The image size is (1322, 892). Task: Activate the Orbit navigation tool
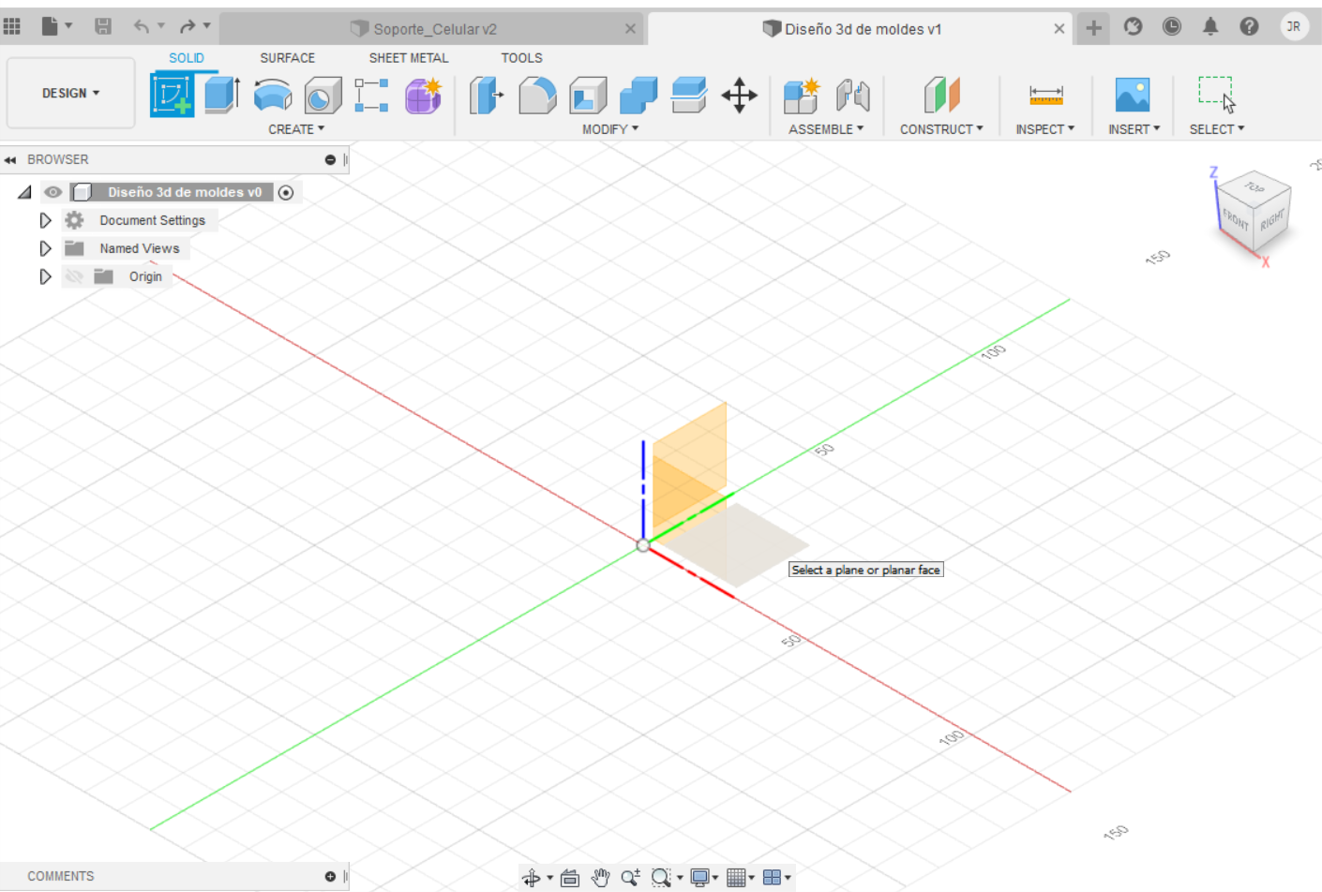point(532,878)
